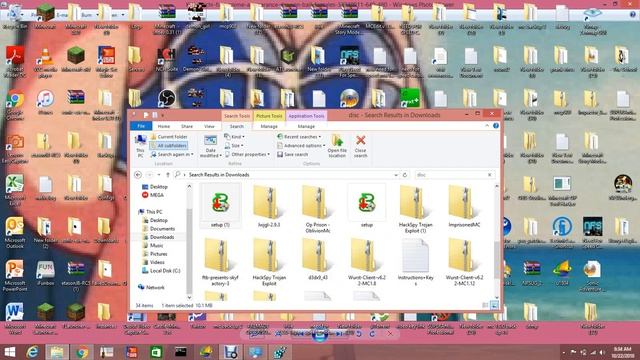
Task: Click the Save search option
Action: pos(292,154)
